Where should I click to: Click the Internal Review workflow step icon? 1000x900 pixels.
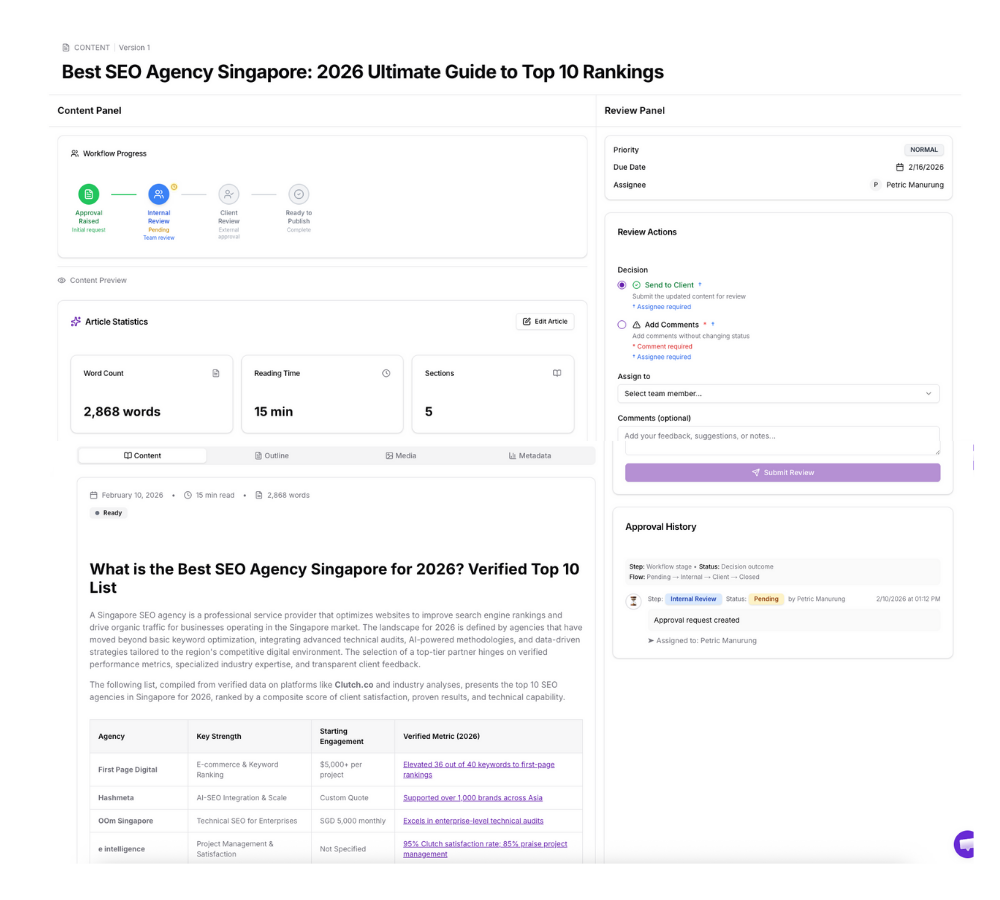pyautogui.click(x=159, y=194)
